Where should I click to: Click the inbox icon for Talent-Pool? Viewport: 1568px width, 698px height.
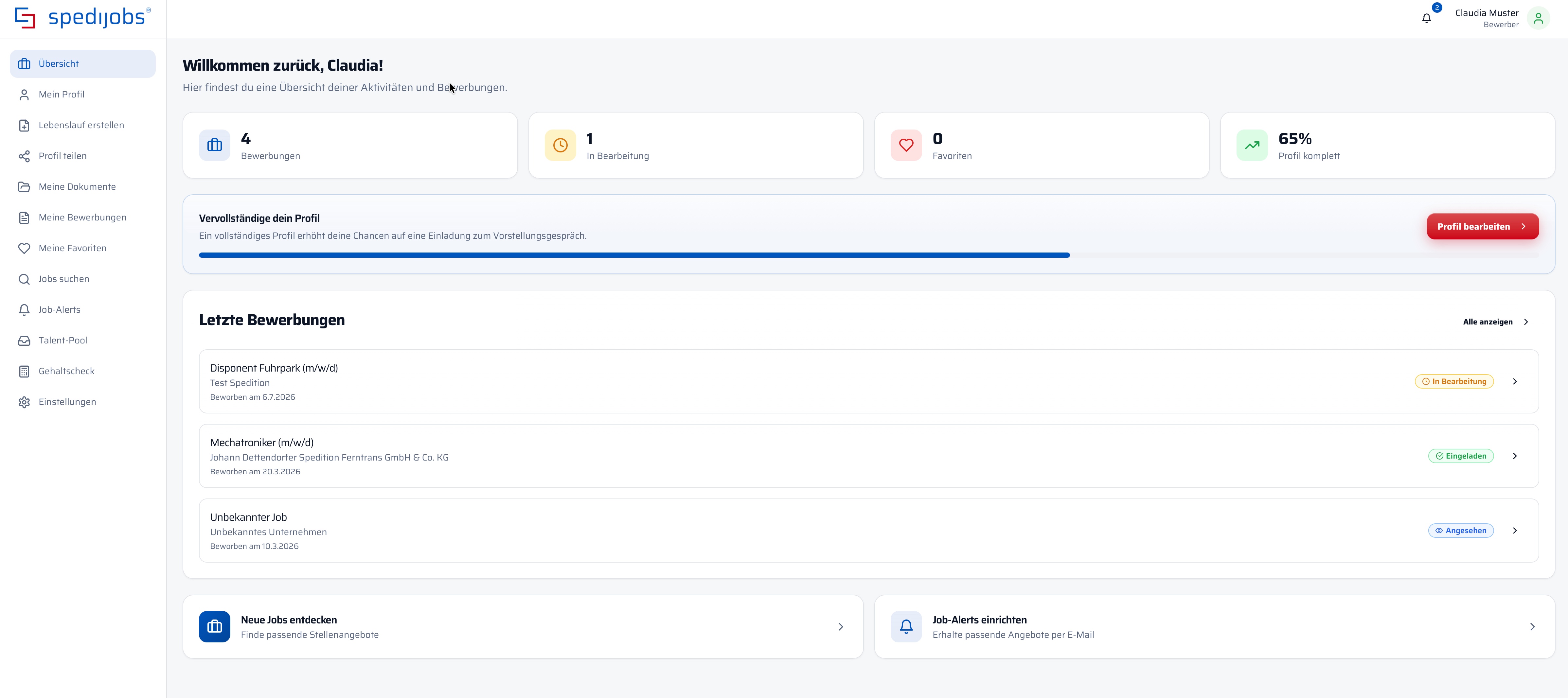tap(24, 341)
